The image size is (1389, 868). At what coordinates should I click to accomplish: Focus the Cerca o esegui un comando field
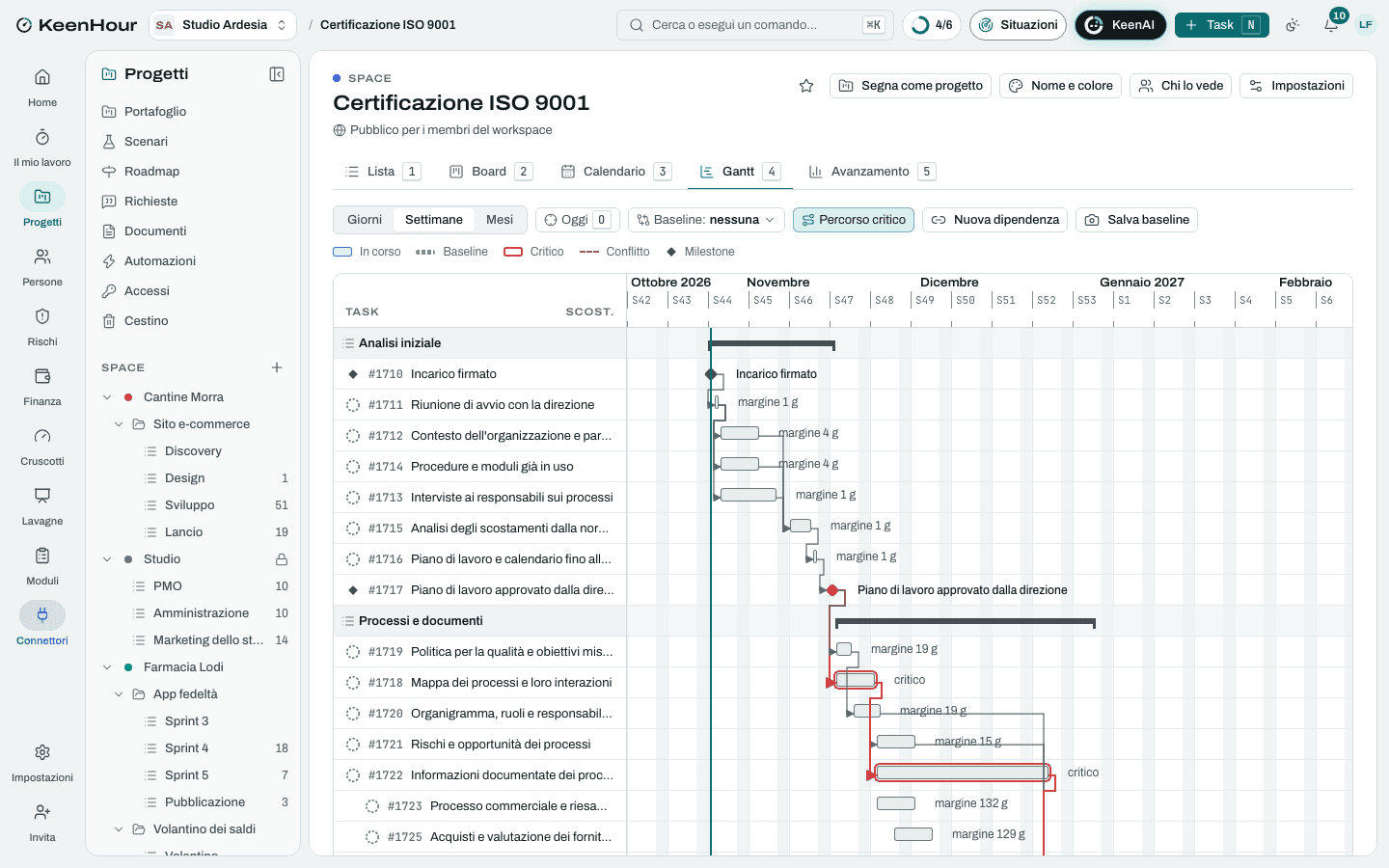pos(755,25)
